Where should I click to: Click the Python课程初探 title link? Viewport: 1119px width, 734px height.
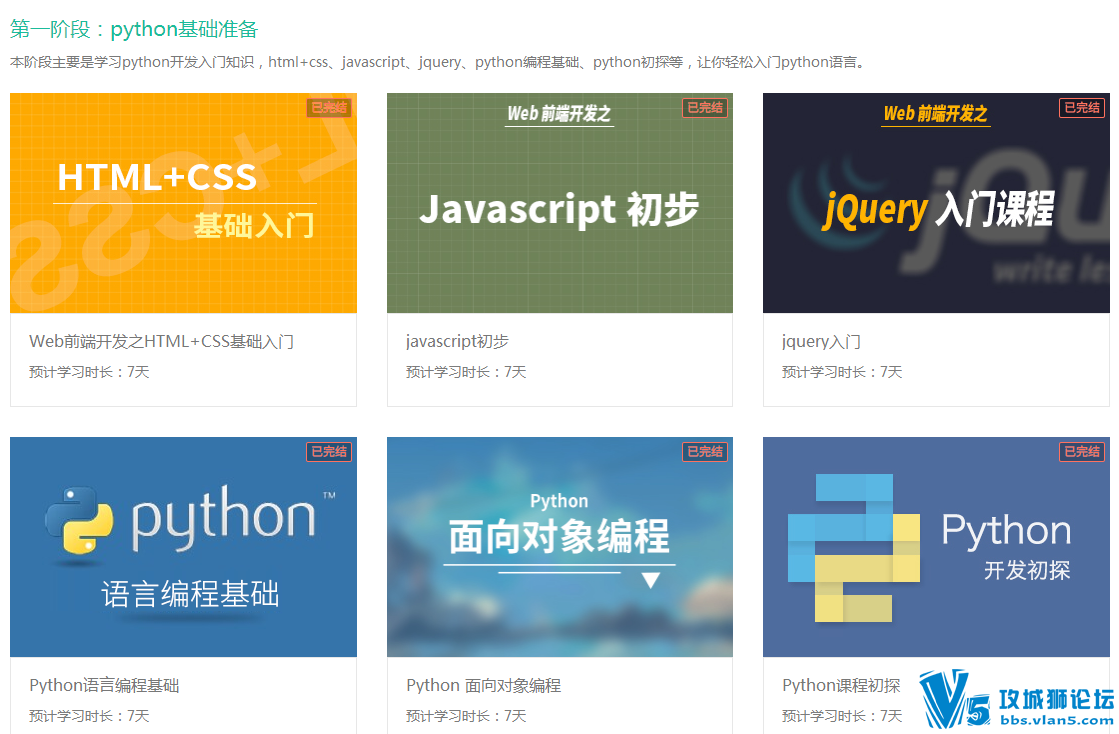point(841,685)
